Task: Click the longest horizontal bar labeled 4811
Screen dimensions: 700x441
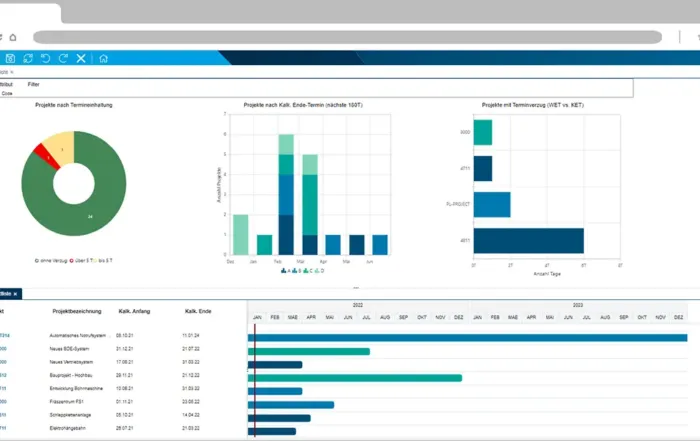Action: (x=529, y=241)
